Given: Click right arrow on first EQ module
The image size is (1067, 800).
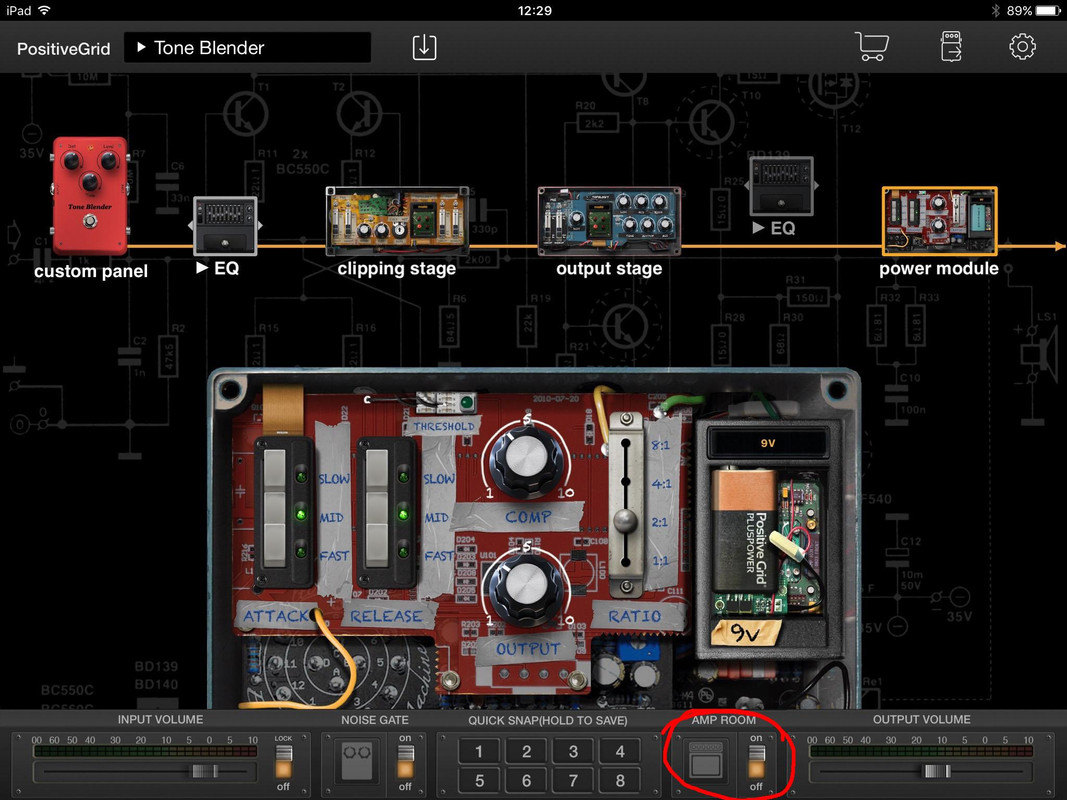Looking at the screenshot, I should pyautogui.click(x=261, y=226).
